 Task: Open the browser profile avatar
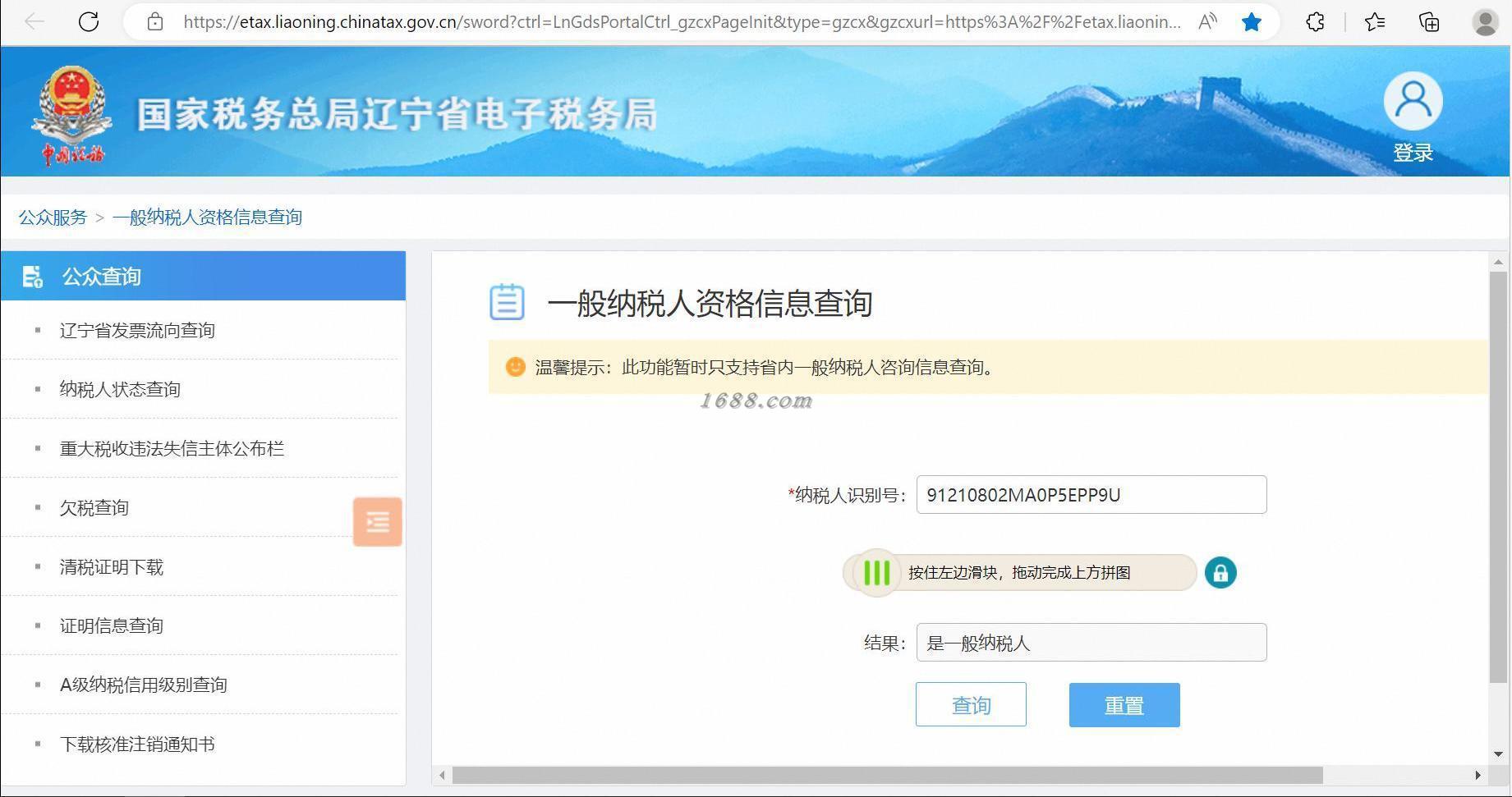tap(1486, 22)
